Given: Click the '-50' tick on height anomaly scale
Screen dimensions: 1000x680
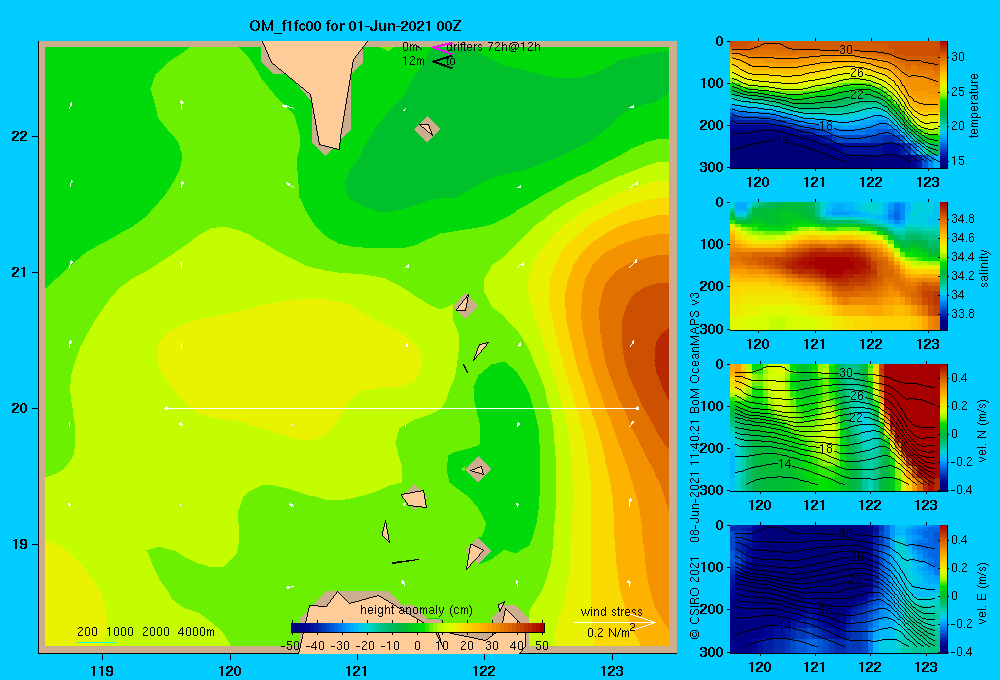Looking at the screenshot, I should (290, 646).
